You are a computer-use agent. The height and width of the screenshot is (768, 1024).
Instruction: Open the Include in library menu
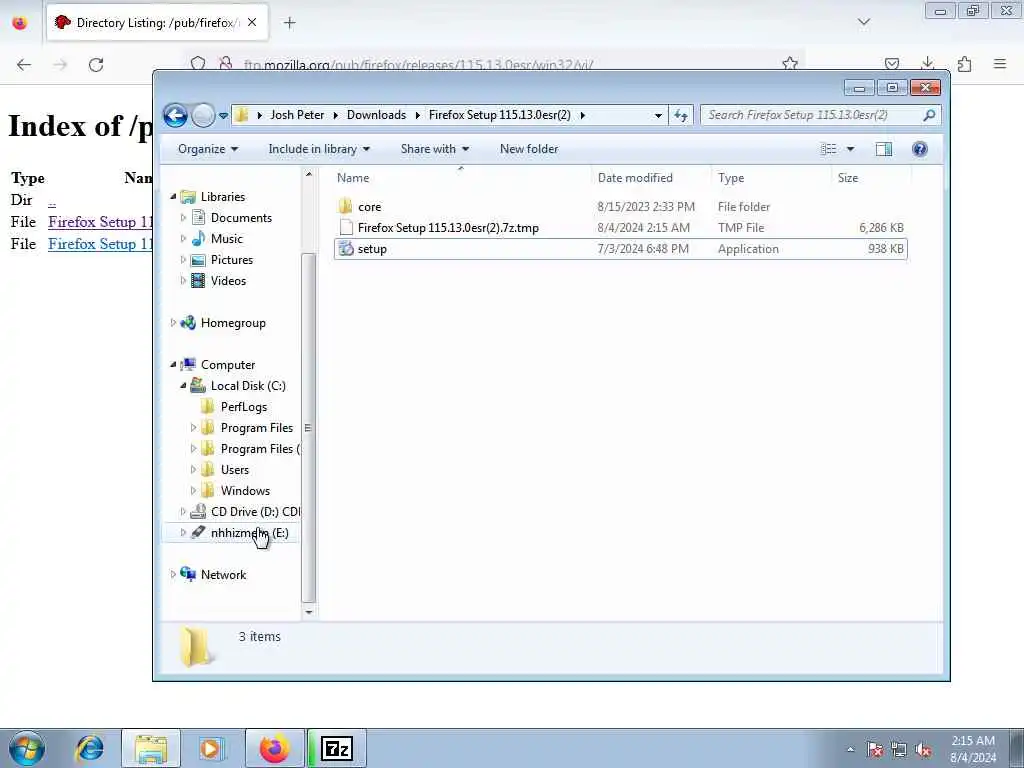319,149
